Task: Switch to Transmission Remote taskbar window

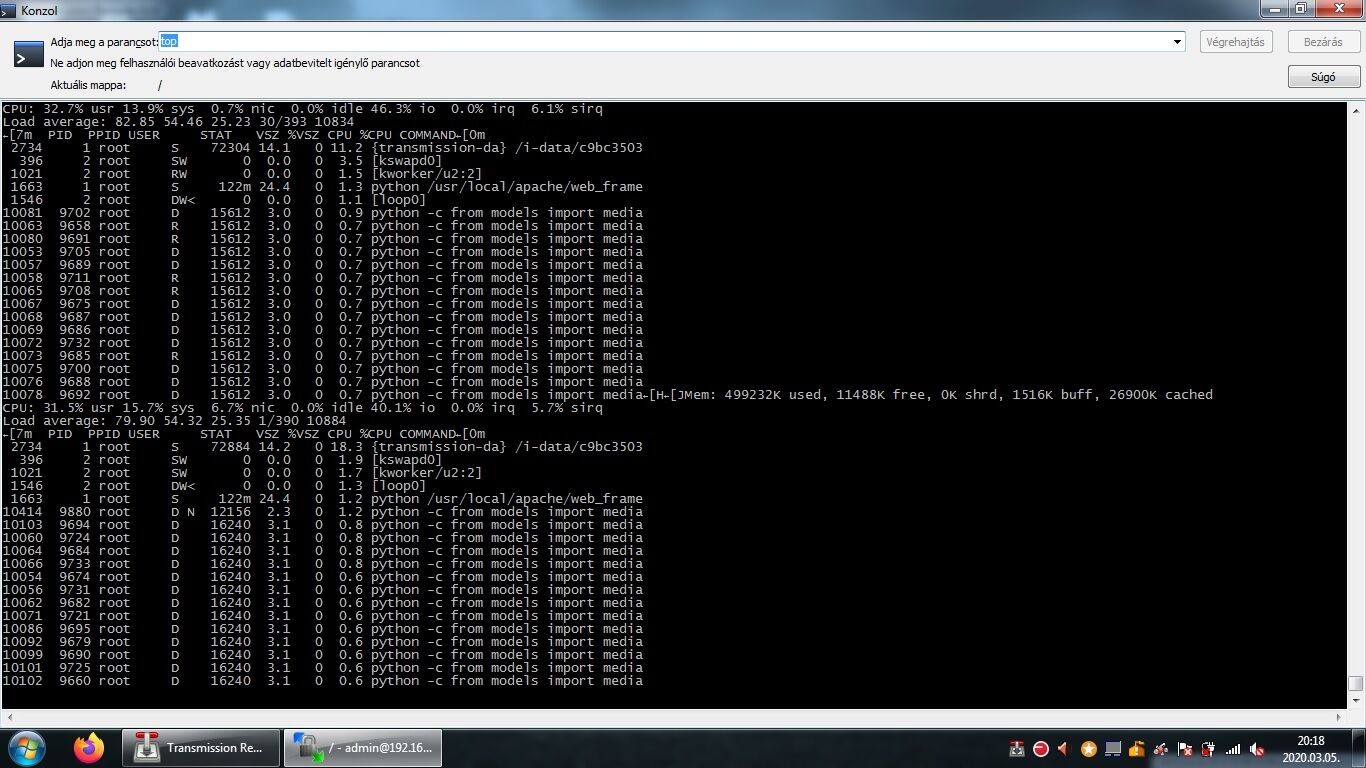Action: pyautogui.click(x=200, y=748)
